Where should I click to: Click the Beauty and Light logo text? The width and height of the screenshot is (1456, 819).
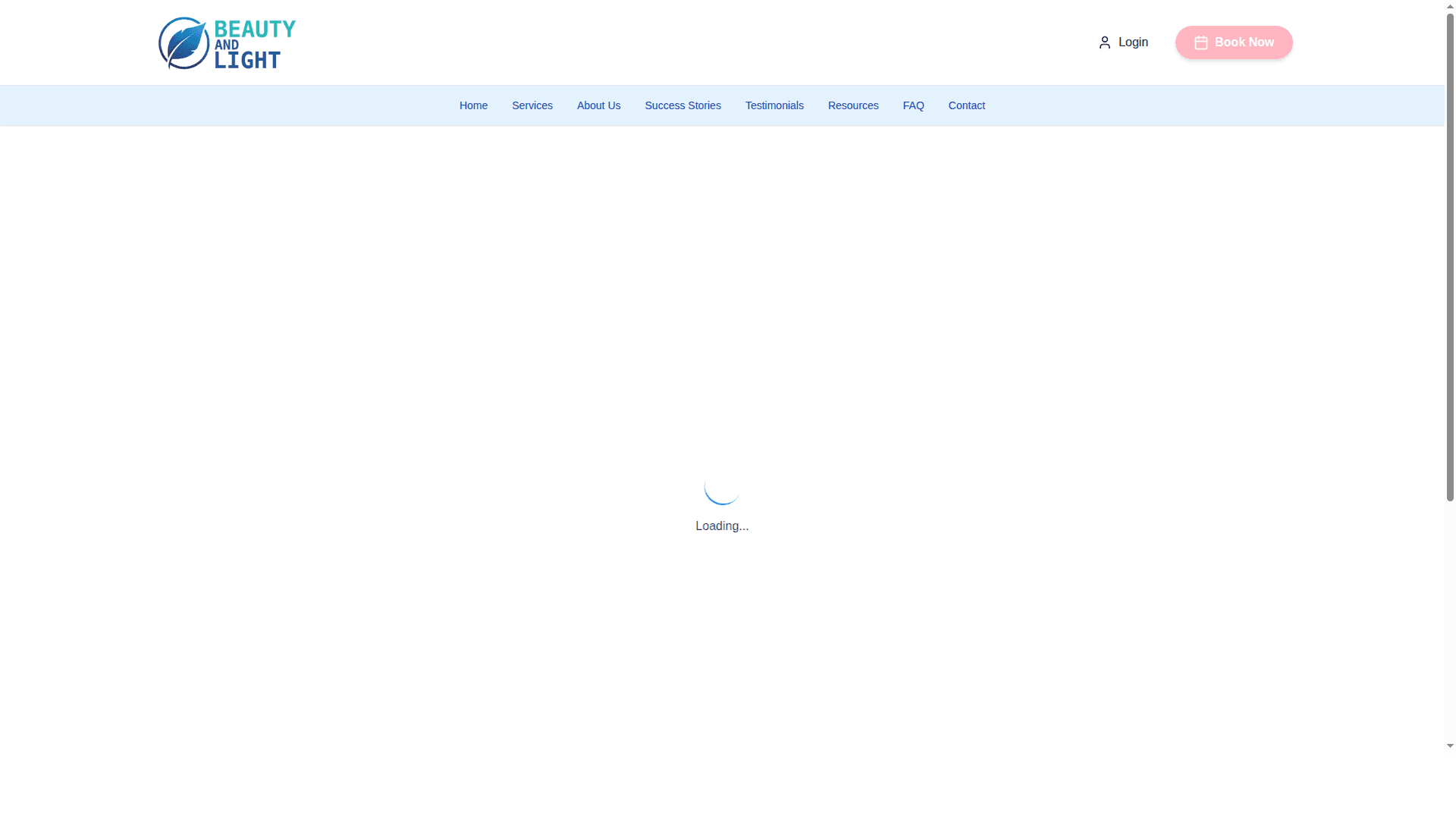254,43
